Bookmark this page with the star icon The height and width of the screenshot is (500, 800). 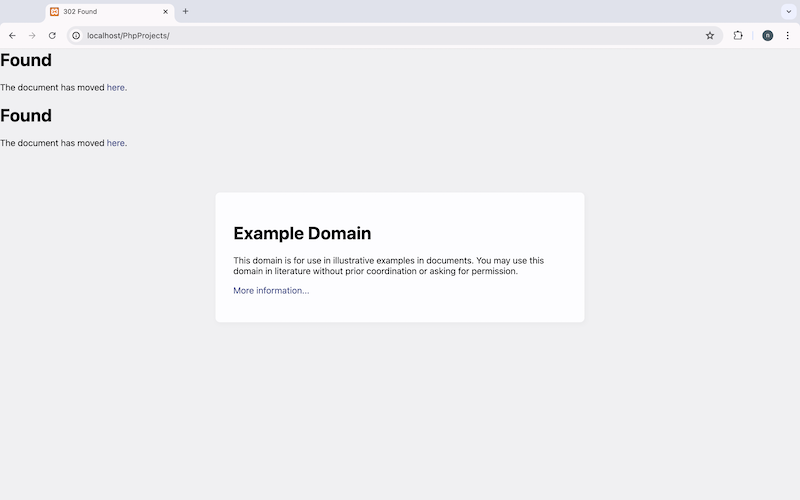[x=710, y=36]
